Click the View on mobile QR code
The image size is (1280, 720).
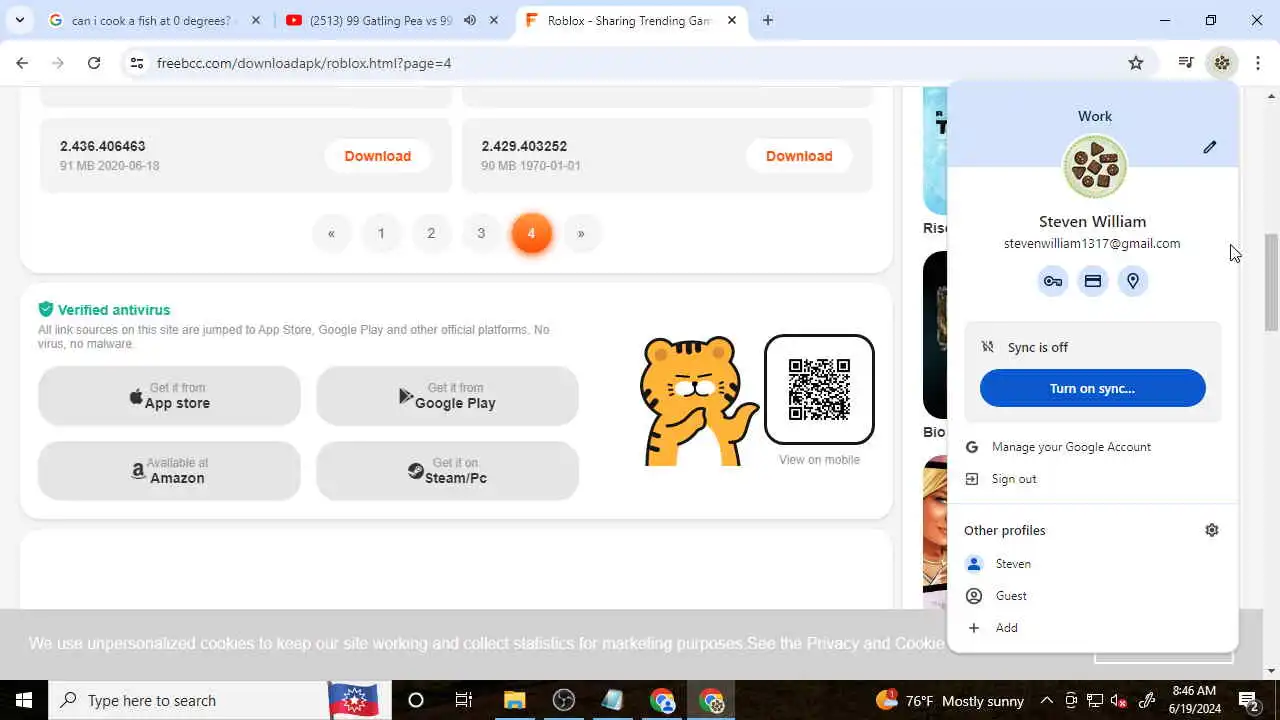tap(819, 390)
